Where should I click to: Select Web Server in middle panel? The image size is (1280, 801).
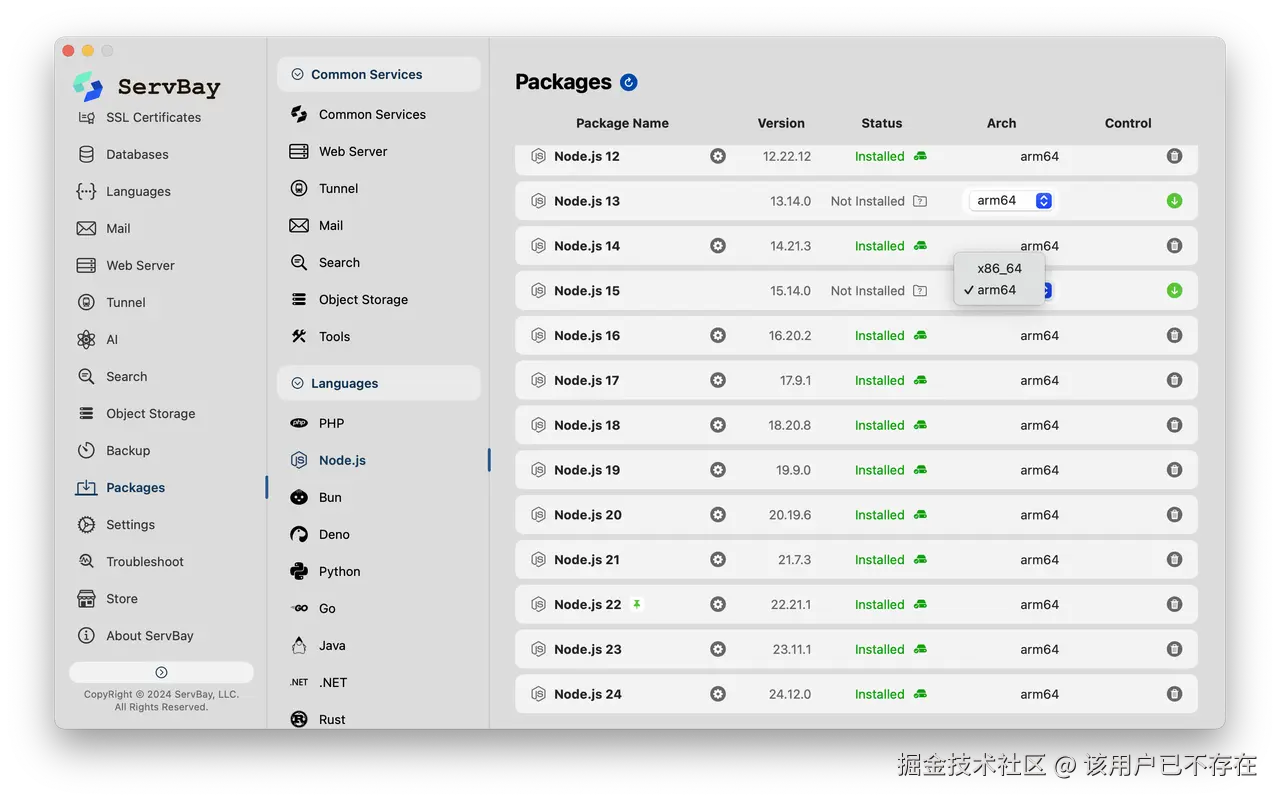pyautogui.click(x=338, y=151)
